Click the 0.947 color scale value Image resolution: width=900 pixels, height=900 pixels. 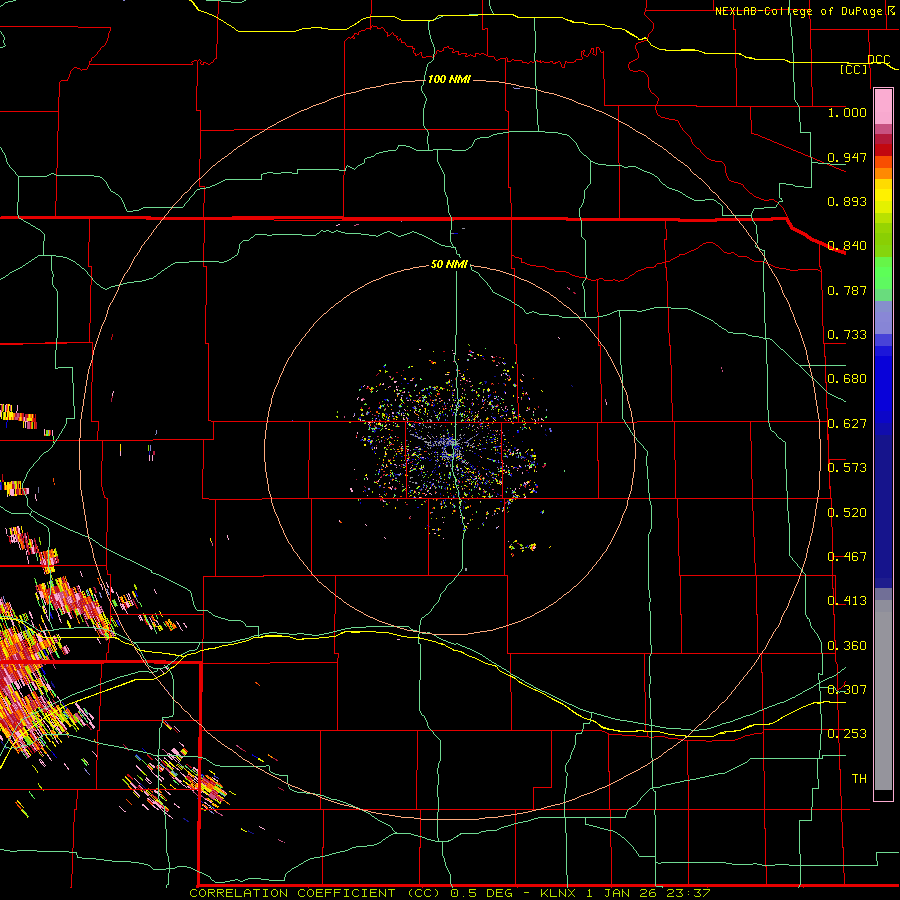tap(847, 157)
